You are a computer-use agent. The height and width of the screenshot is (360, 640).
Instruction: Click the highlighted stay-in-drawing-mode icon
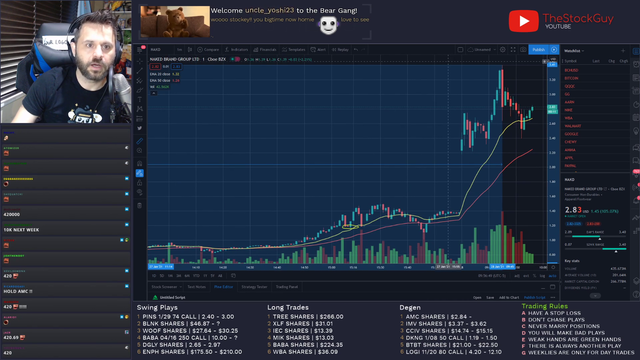(x=140, y=173)
